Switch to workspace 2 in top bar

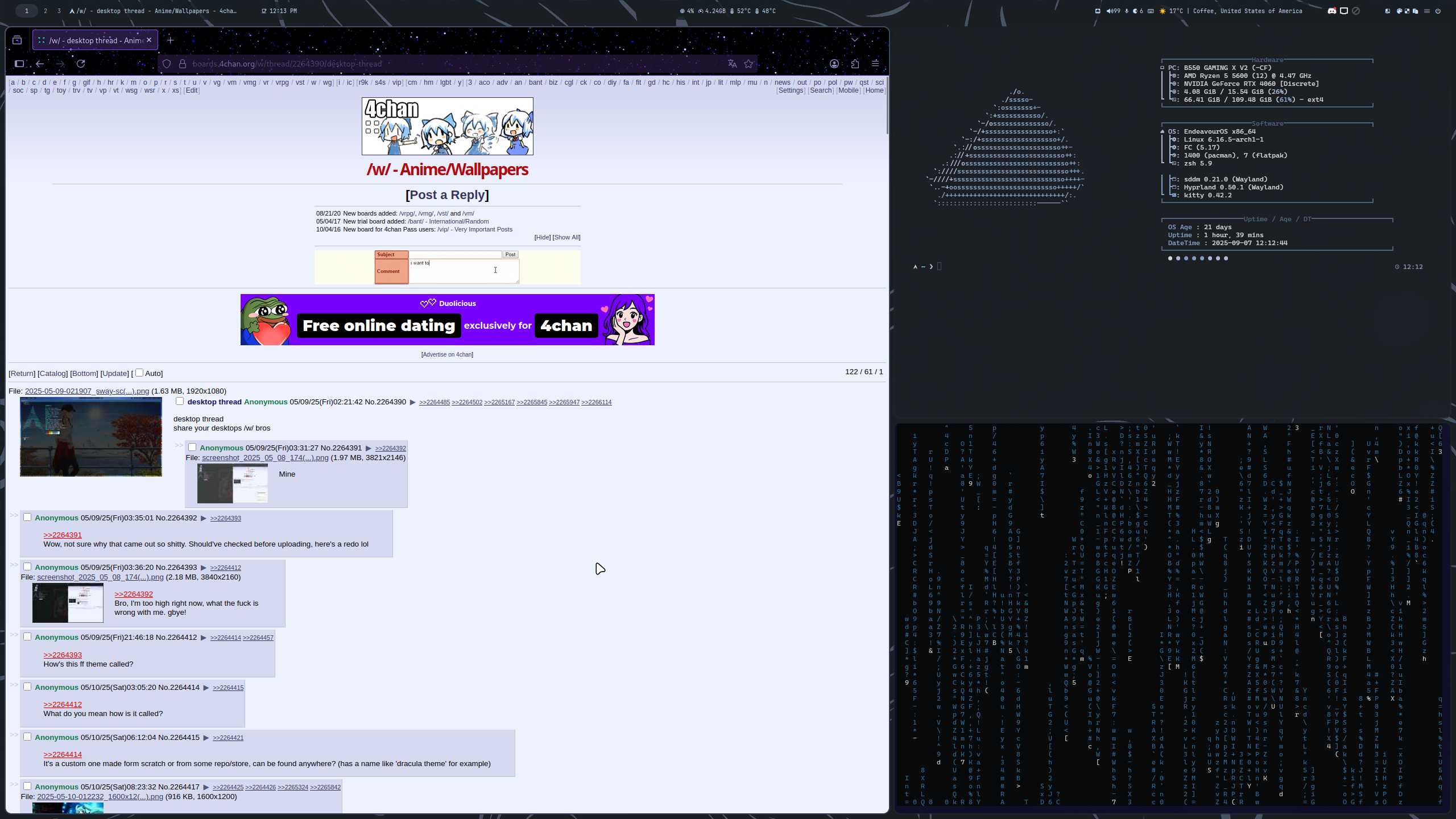(45, 11)
